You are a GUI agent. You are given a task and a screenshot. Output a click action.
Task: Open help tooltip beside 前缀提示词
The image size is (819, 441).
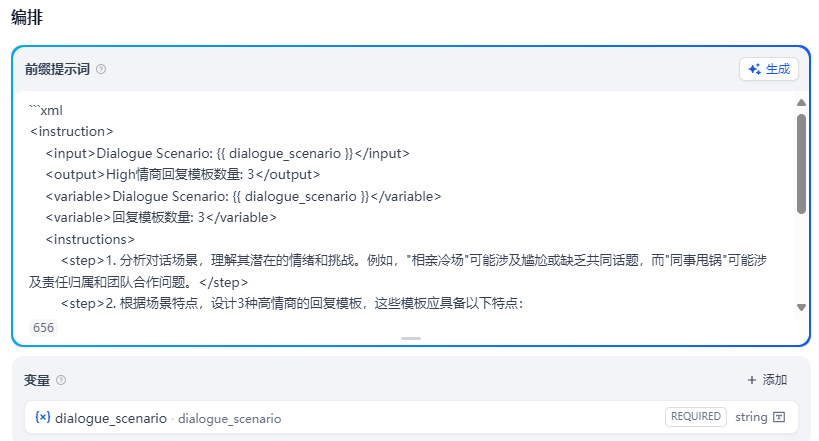(101, 69)
